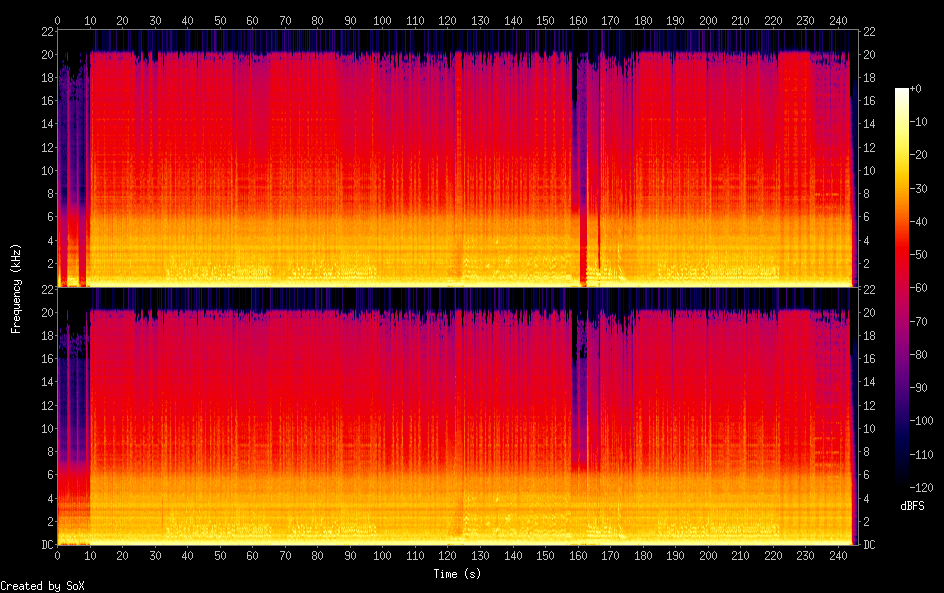Click the dark bottom end of the color bar
Viewport: 944px width, 593px height.
point(902,486)
